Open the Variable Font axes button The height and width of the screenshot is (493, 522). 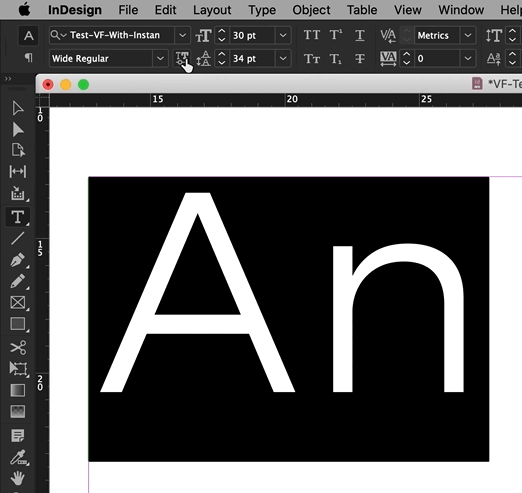click(182, 58)
